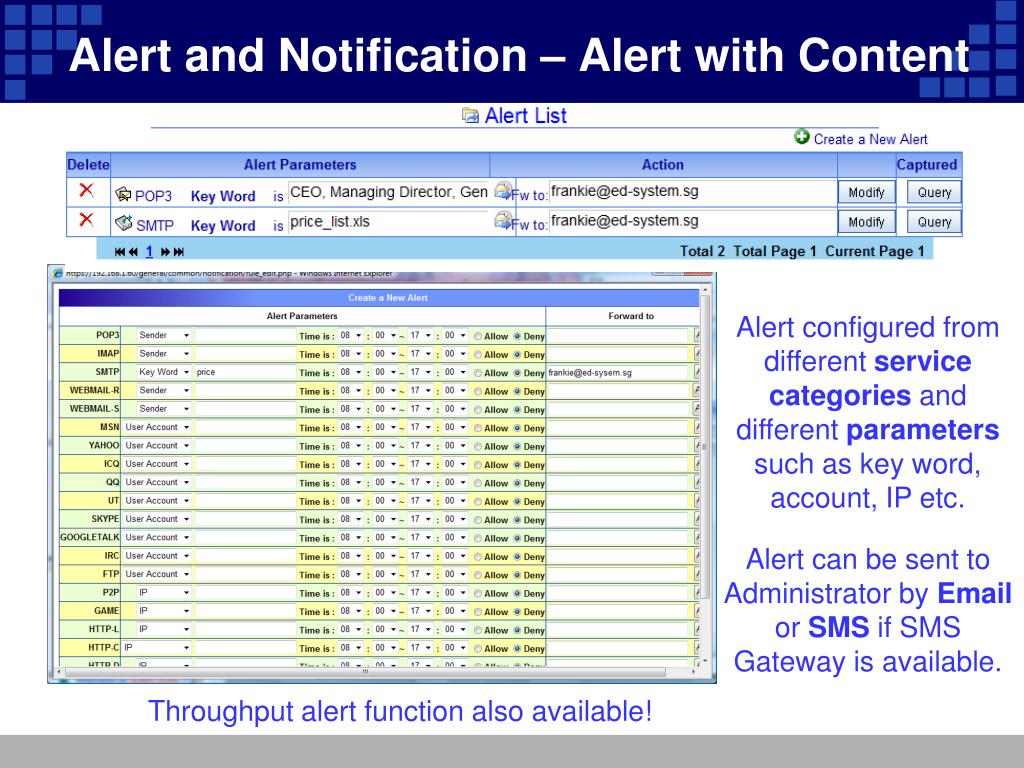Click the SMTP service icon in Alert List

(123, 223)
